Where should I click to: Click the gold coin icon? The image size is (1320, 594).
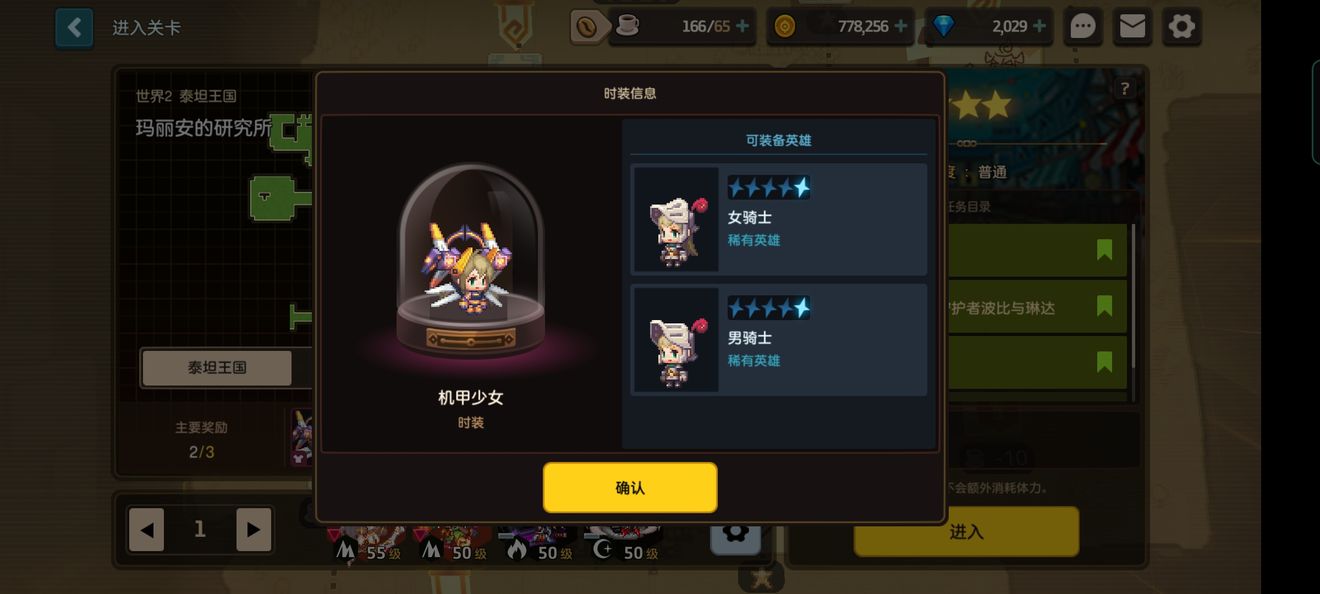coord(785,27)
